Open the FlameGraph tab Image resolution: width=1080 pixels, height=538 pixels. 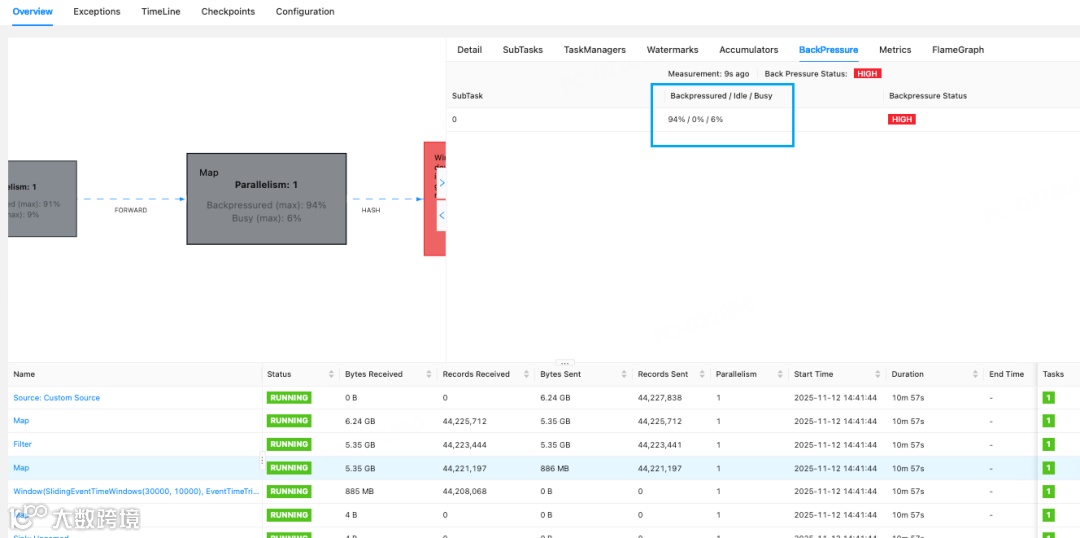coord(957,50)
